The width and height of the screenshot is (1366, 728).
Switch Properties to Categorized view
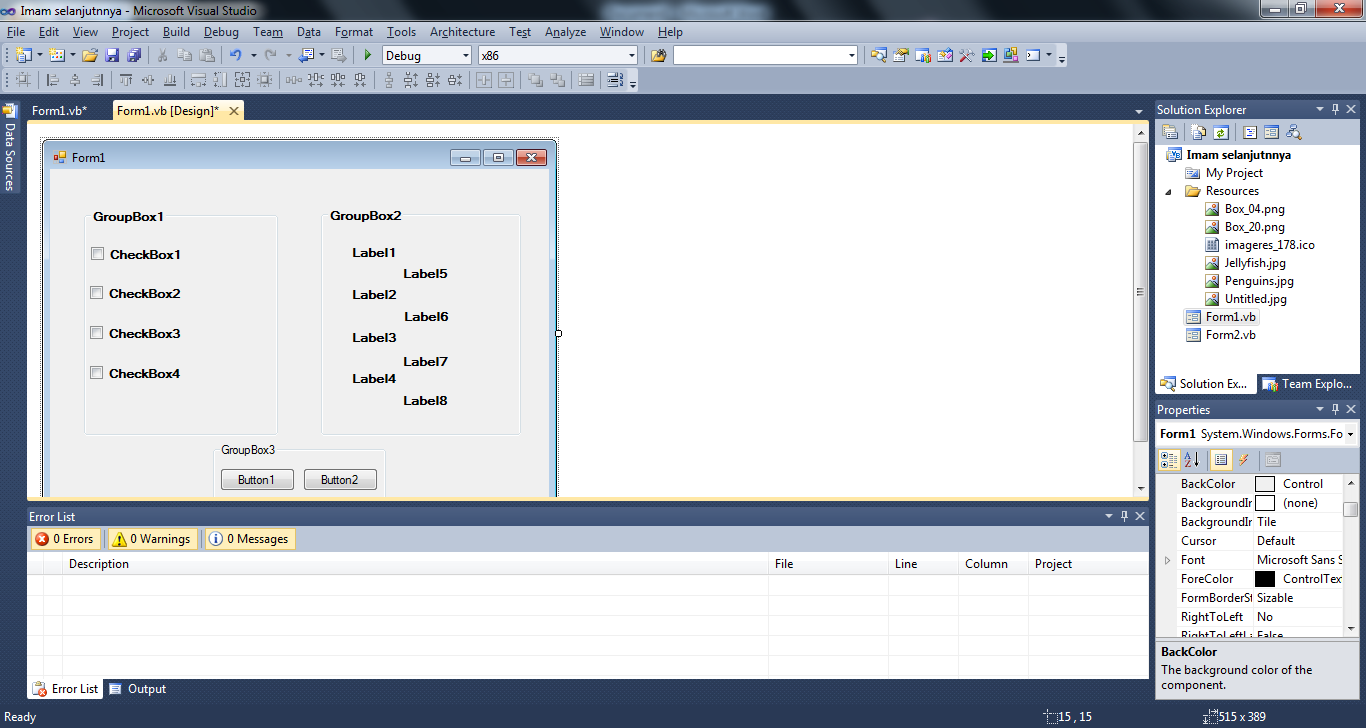click(1169, 460)
